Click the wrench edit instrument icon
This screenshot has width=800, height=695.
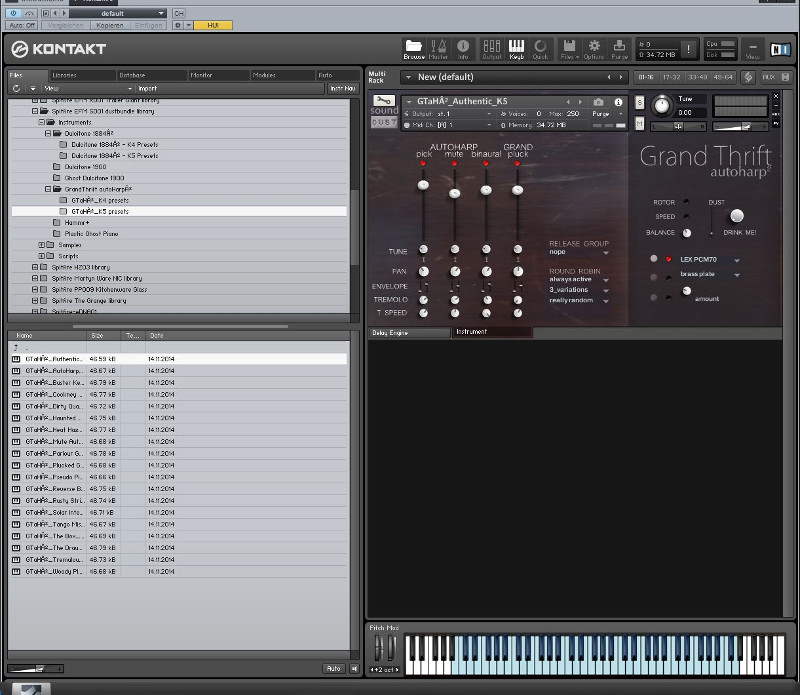384,100
